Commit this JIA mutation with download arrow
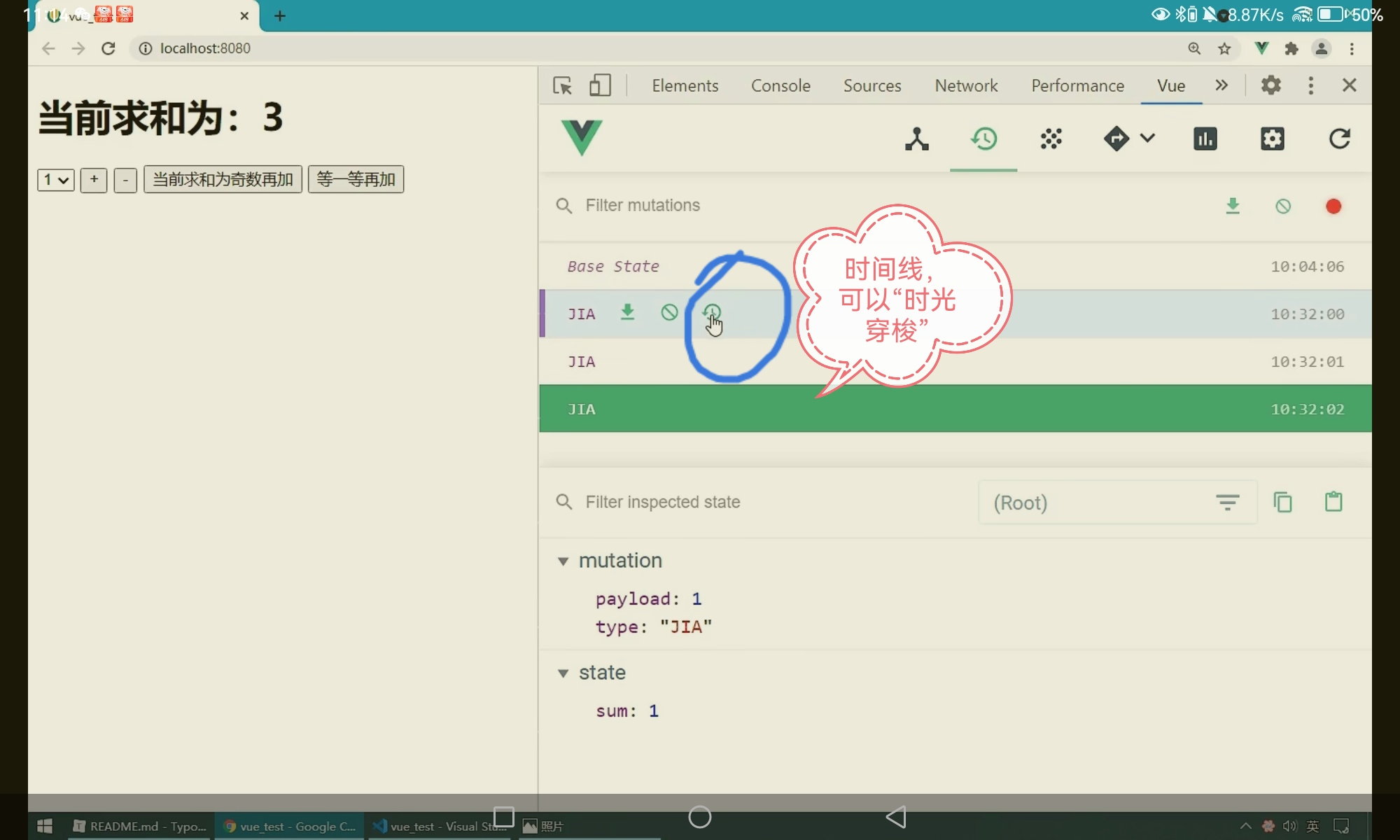Screen dimensions: 1400x840 (627, 313)
